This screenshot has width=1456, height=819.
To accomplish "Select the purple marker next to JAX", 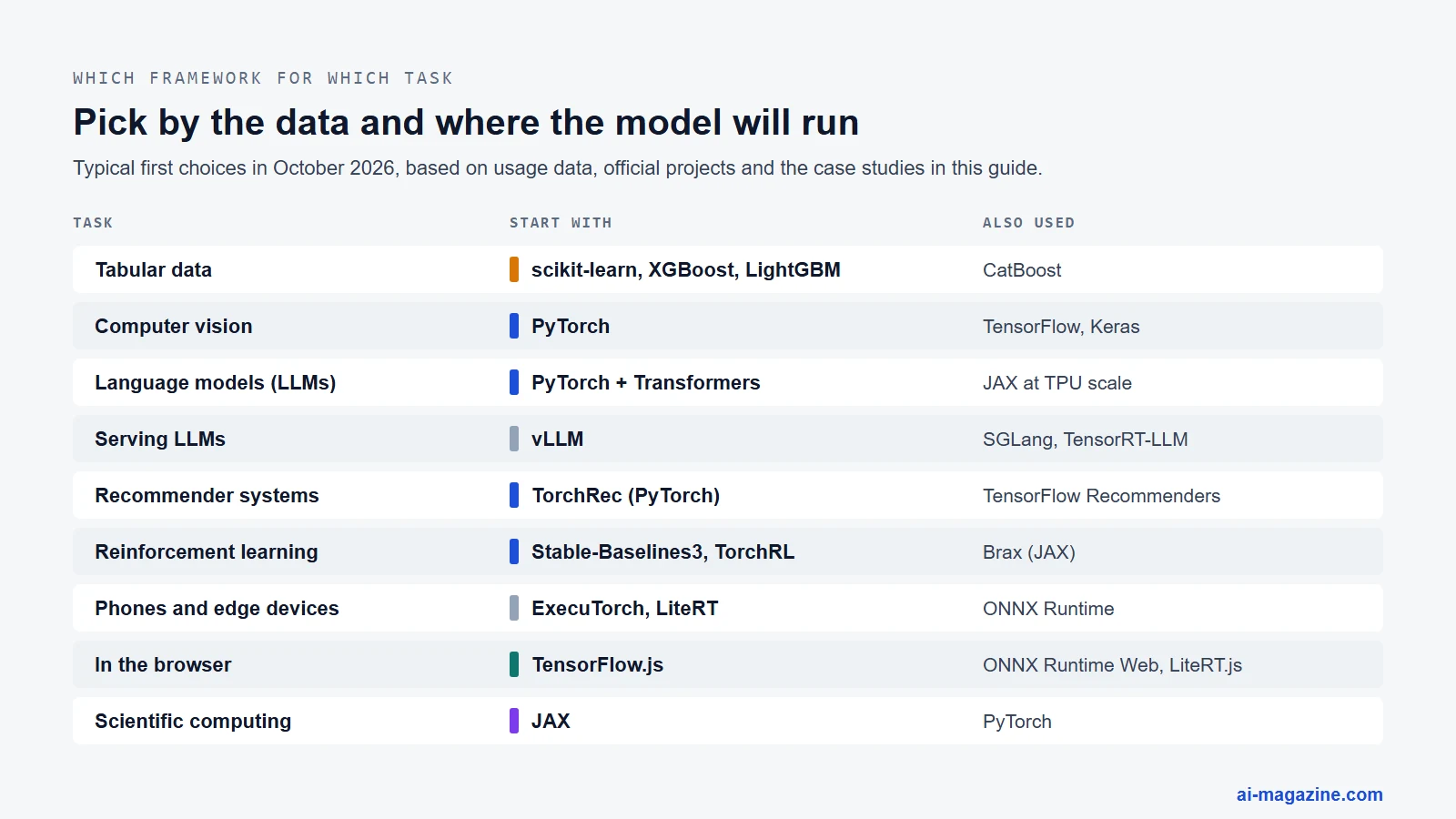I will 514,721.
